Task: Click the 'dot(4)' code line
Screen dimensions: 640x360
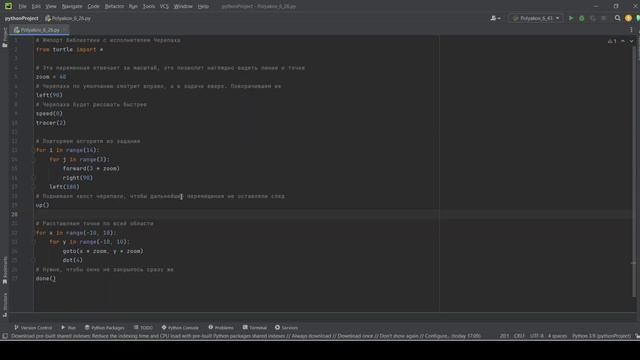Action: click(x=73, y=260)
